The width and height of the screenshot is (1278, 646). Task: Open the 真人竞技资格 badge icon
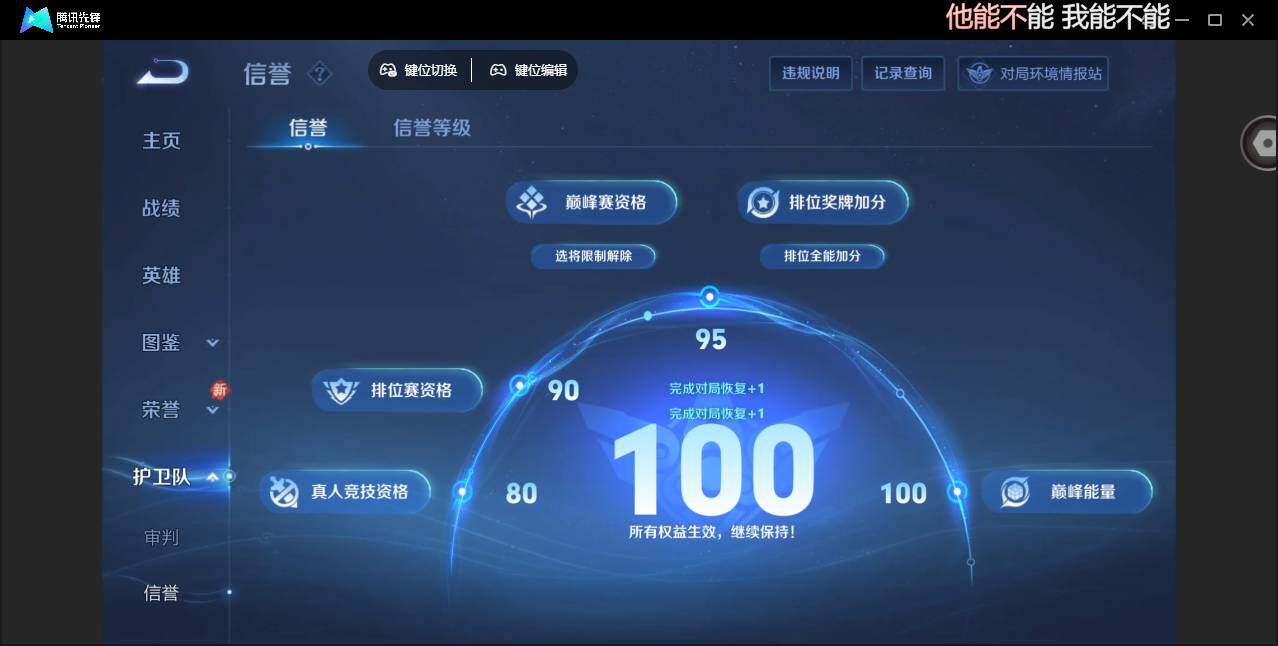285,491
